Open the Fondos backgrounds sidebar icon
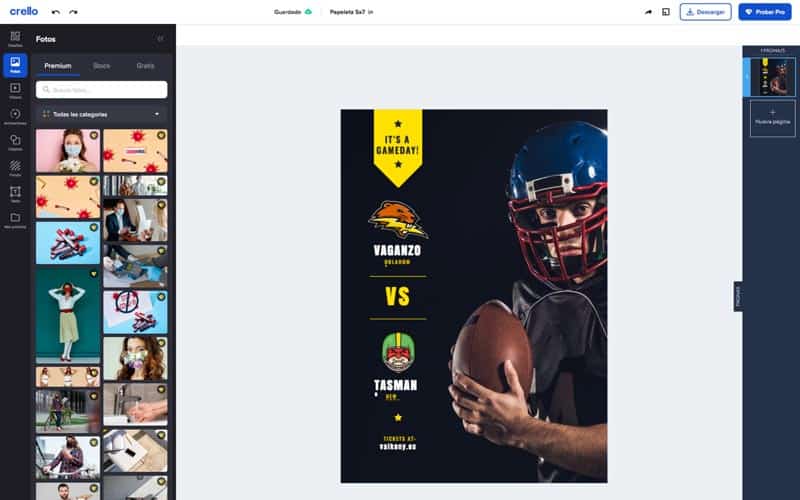 pos(15,168)
